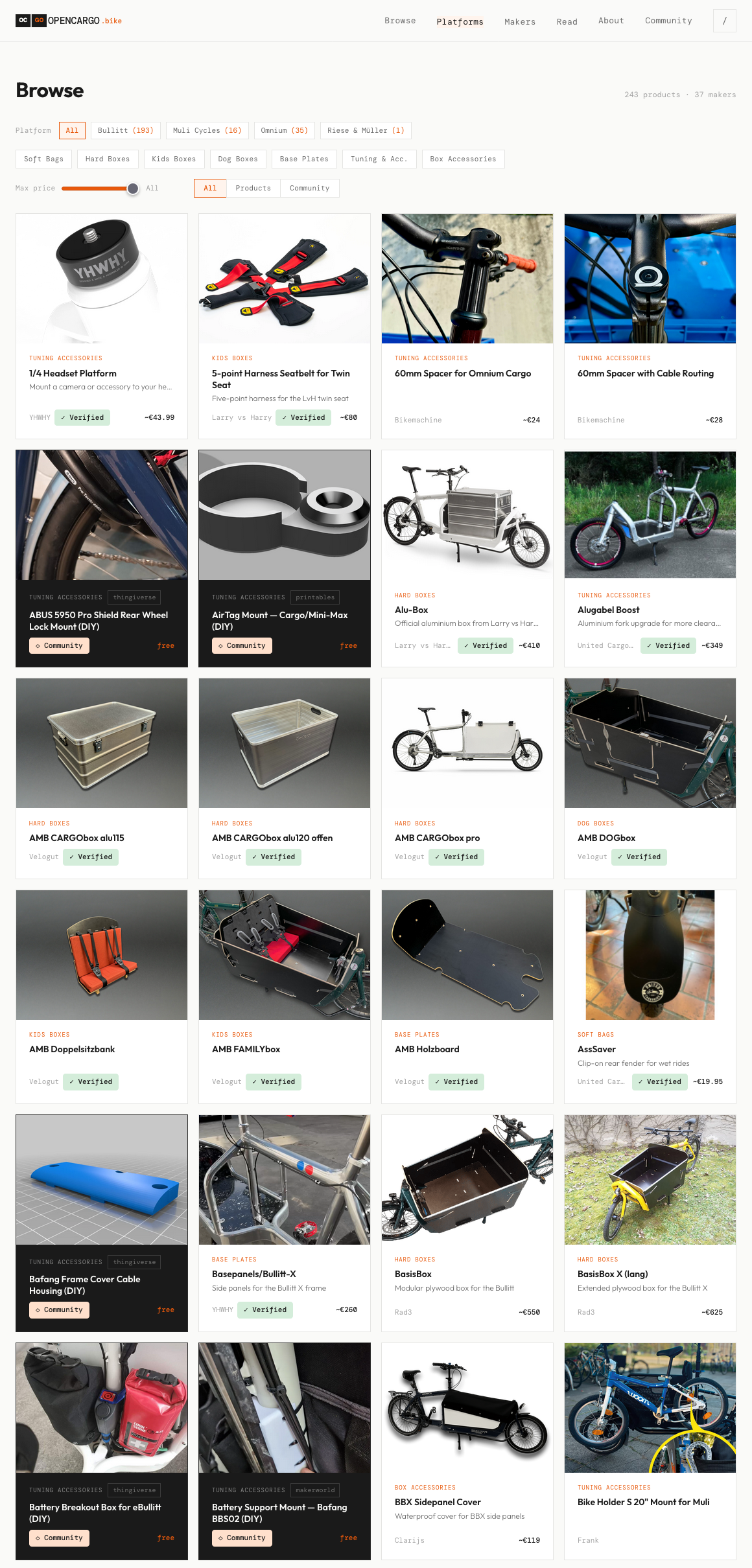This screenshot has width=752, height=1568.
Task: Click Community badge on Bafang Frame Cover
Action: [60, 1309]
